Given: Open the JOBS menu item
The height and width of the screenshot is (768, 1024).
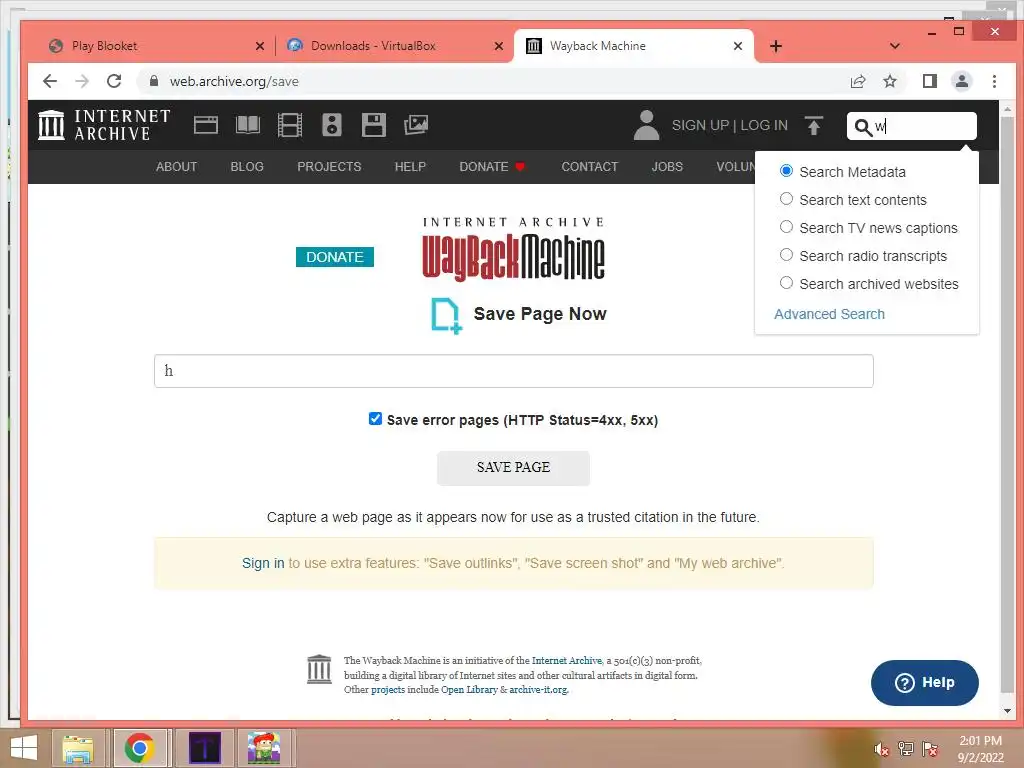Looking at the screenshot, I should tap(667, 167).
